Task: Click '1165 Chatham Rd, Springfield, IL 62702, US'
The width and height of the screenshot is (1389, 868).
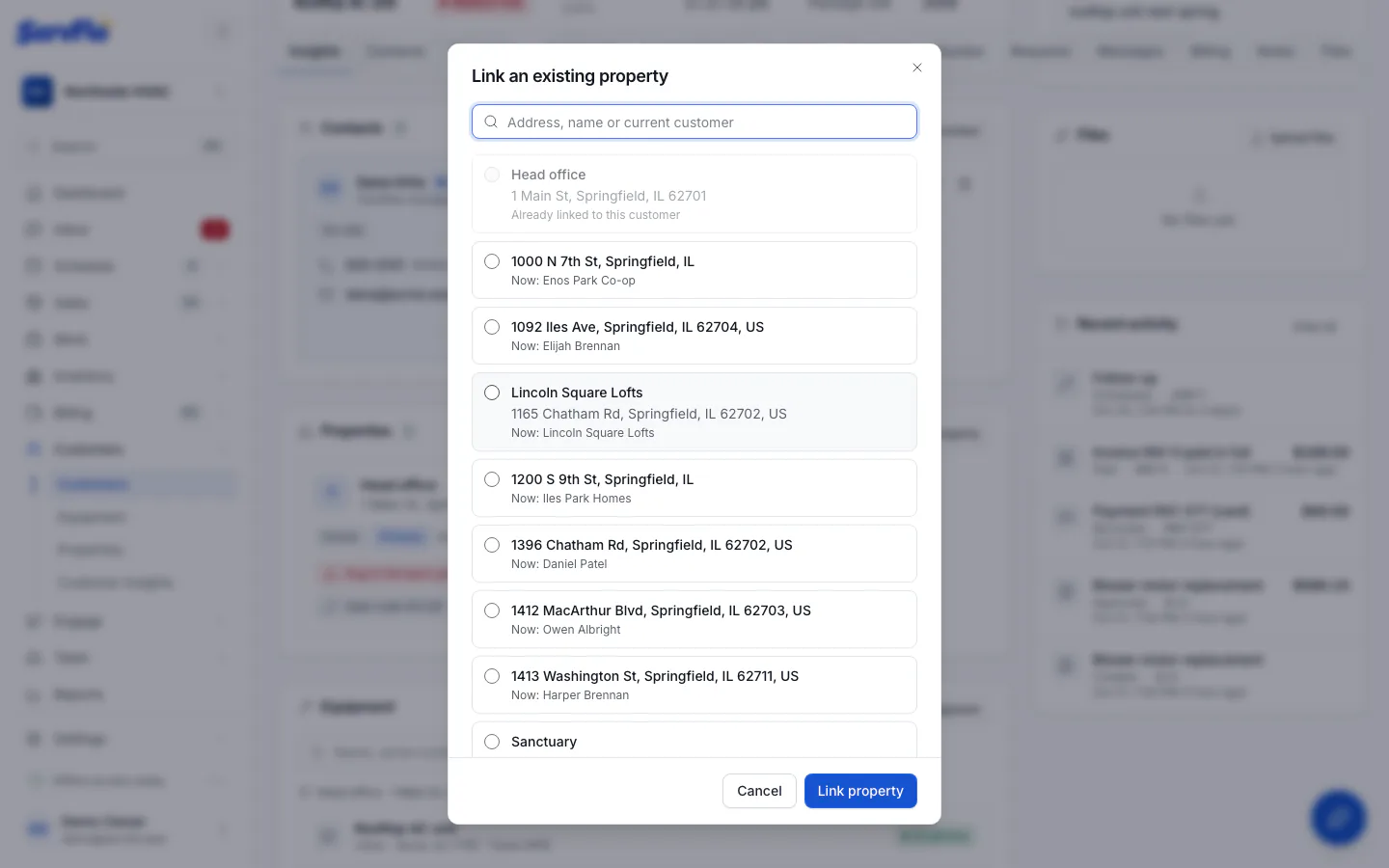Action: (x=649, y=414)
